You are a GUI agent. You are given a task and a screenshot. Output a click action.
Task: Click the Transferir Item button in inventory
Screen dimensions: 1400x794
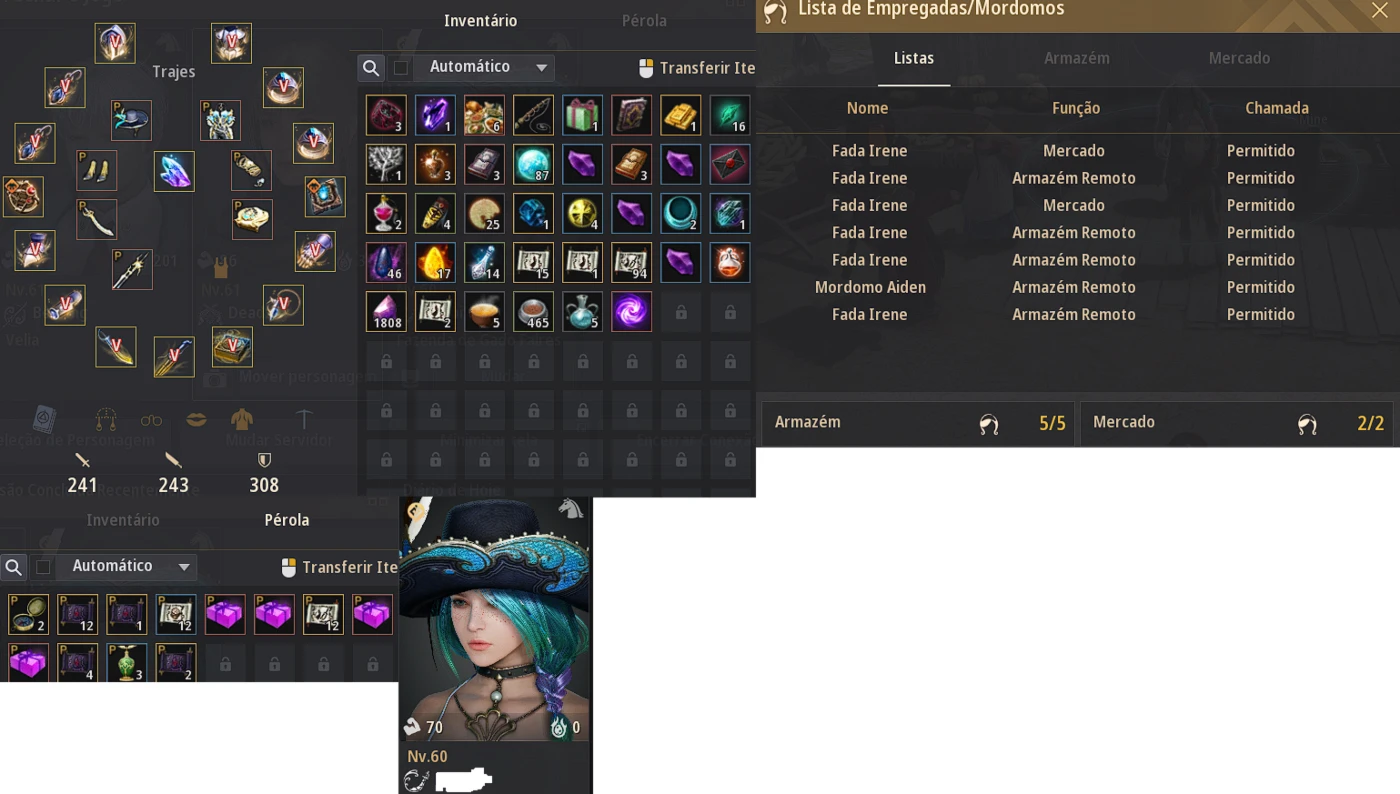pos(697,68)
